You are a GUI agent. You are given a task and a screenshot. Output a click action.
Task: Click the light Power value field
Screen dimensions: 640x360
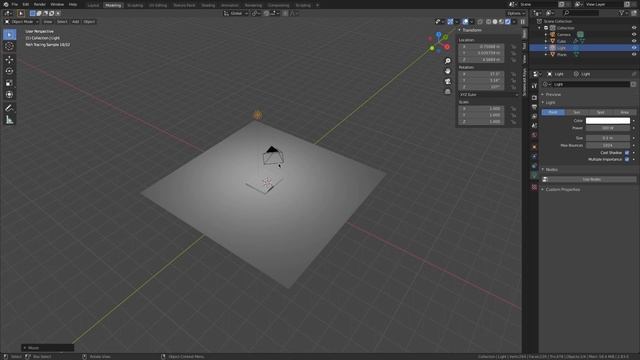(x=608, y=128)
